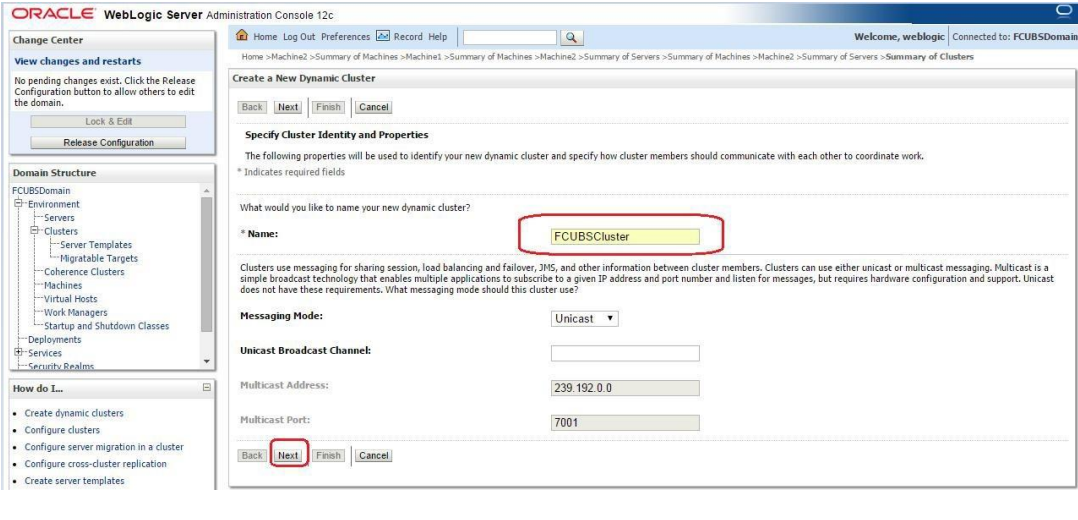Click the Unicast Broadcast Channel field

625,354
